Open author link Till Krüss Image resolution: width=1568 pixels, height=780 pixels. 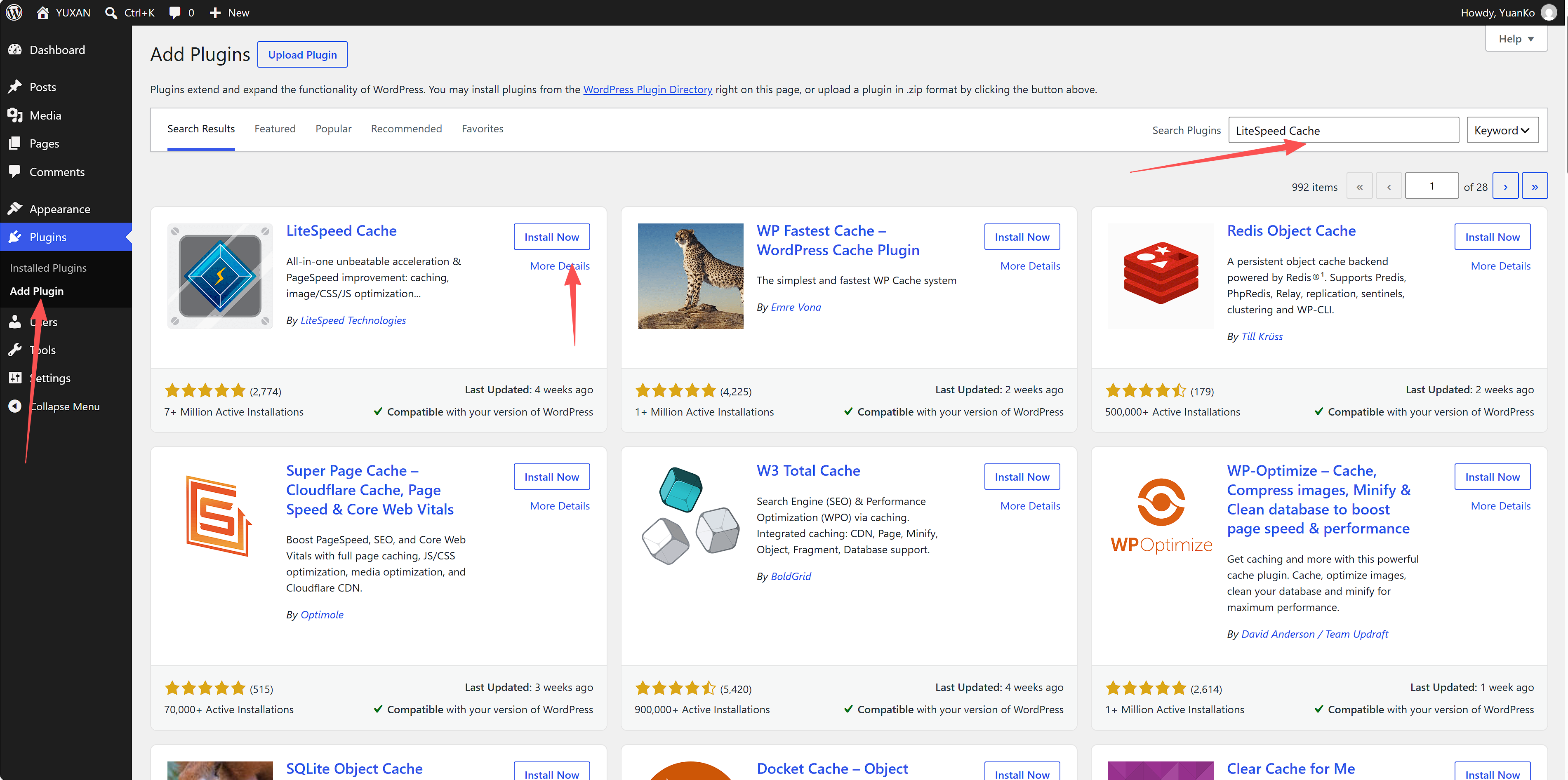(x=1262, y=336)
